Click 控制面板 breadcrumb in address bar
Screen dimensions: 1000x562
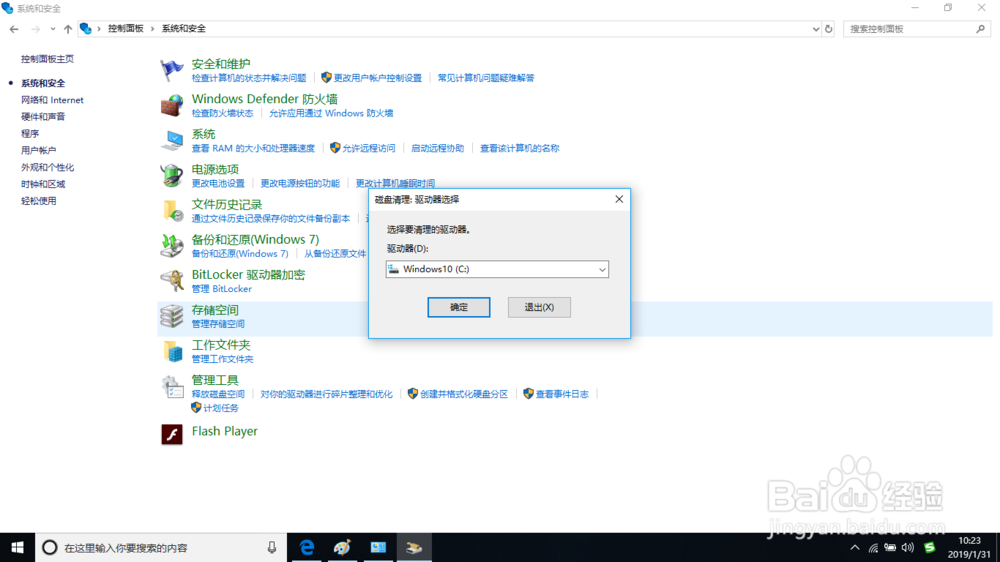pos(126,29)
